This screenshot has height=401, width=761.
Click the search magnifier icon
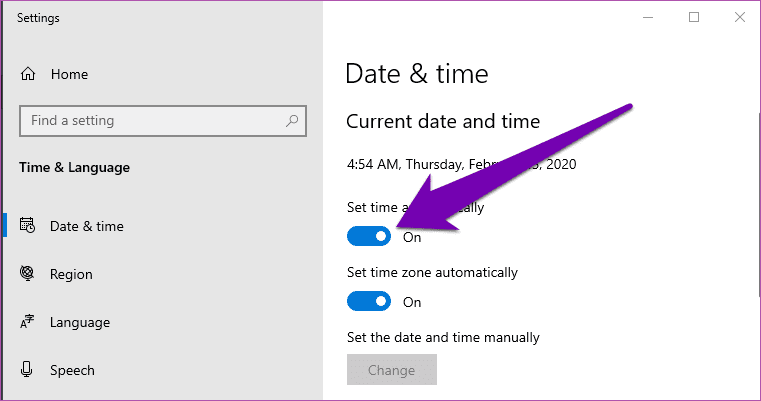point(292,120)
